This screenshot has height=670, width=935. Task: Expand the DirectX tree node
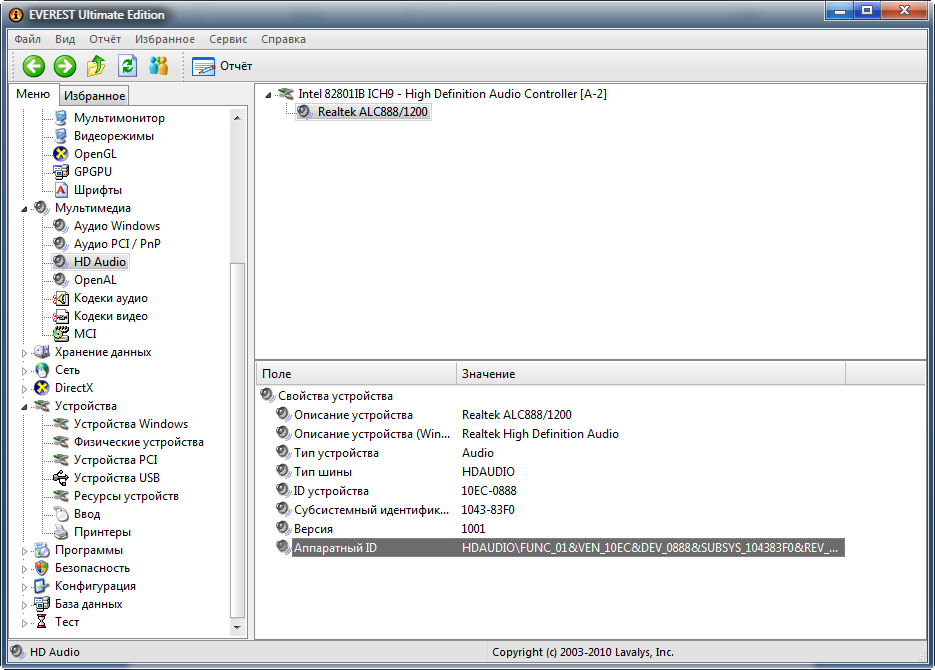(24, 389)
